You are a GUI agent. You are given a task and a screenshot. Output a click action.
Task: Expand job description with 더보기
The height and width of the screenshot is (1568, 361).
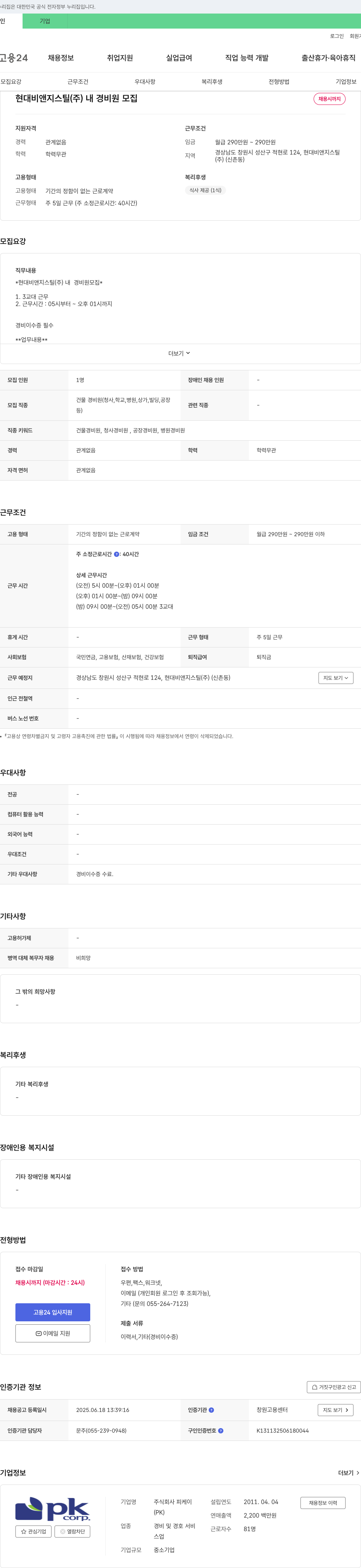(x=180, y=354)
